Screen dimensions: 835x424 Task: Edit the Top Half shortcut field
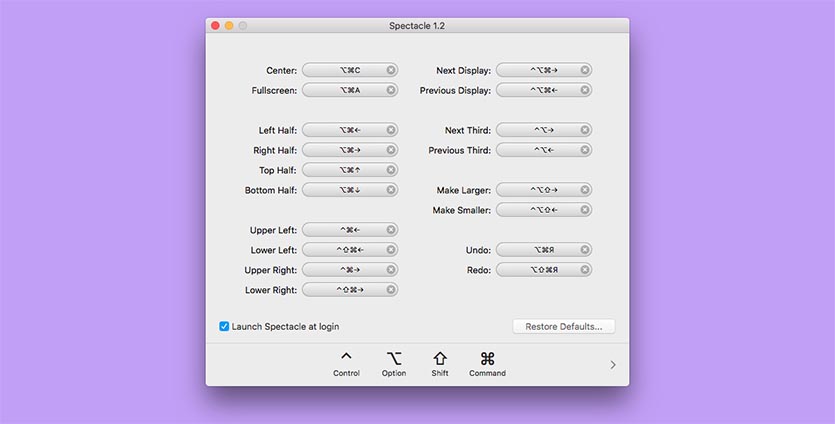[350, 170]
